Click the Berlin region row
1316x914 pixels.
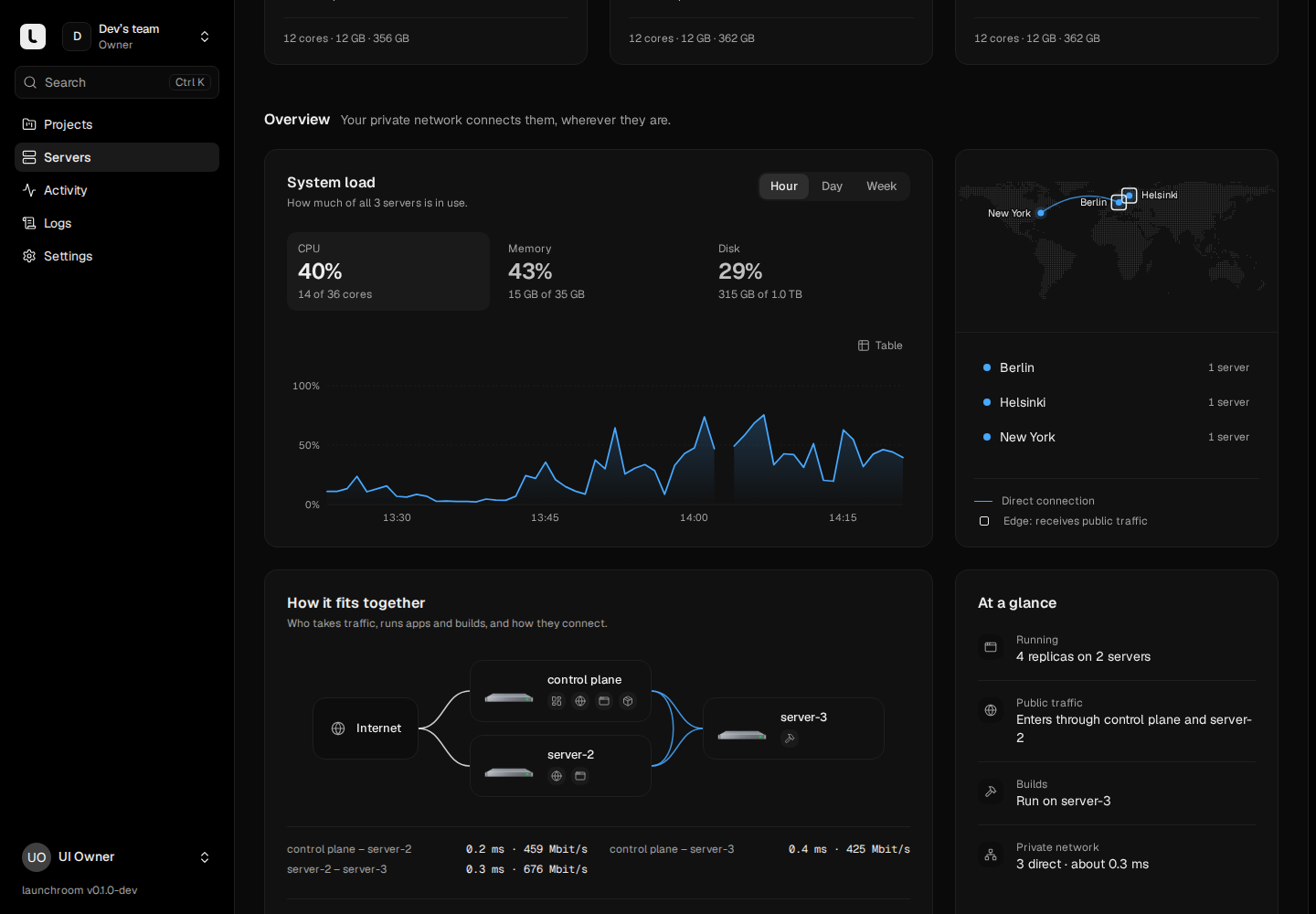pyautogui.click(x=1117, y=367)
